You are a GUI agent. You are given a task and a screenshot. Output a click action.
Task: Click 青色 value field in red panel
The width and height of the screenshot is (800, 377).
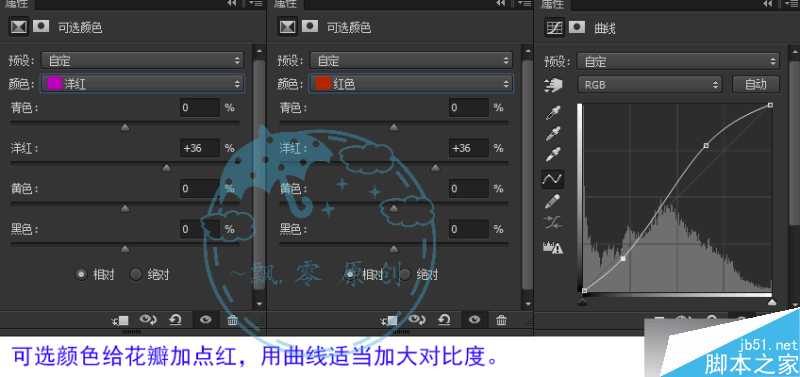coord(469,107)
